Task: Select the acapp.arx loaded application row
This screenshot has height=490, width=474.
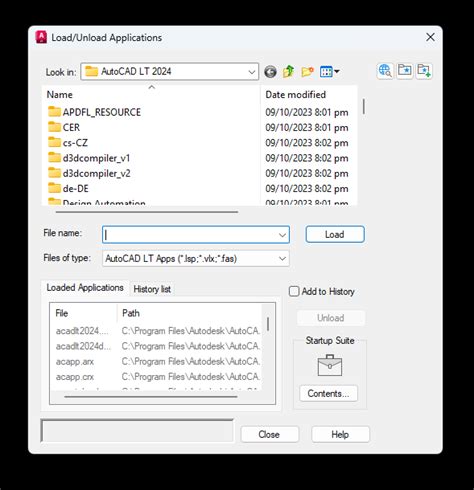Action: click(157, 362)
